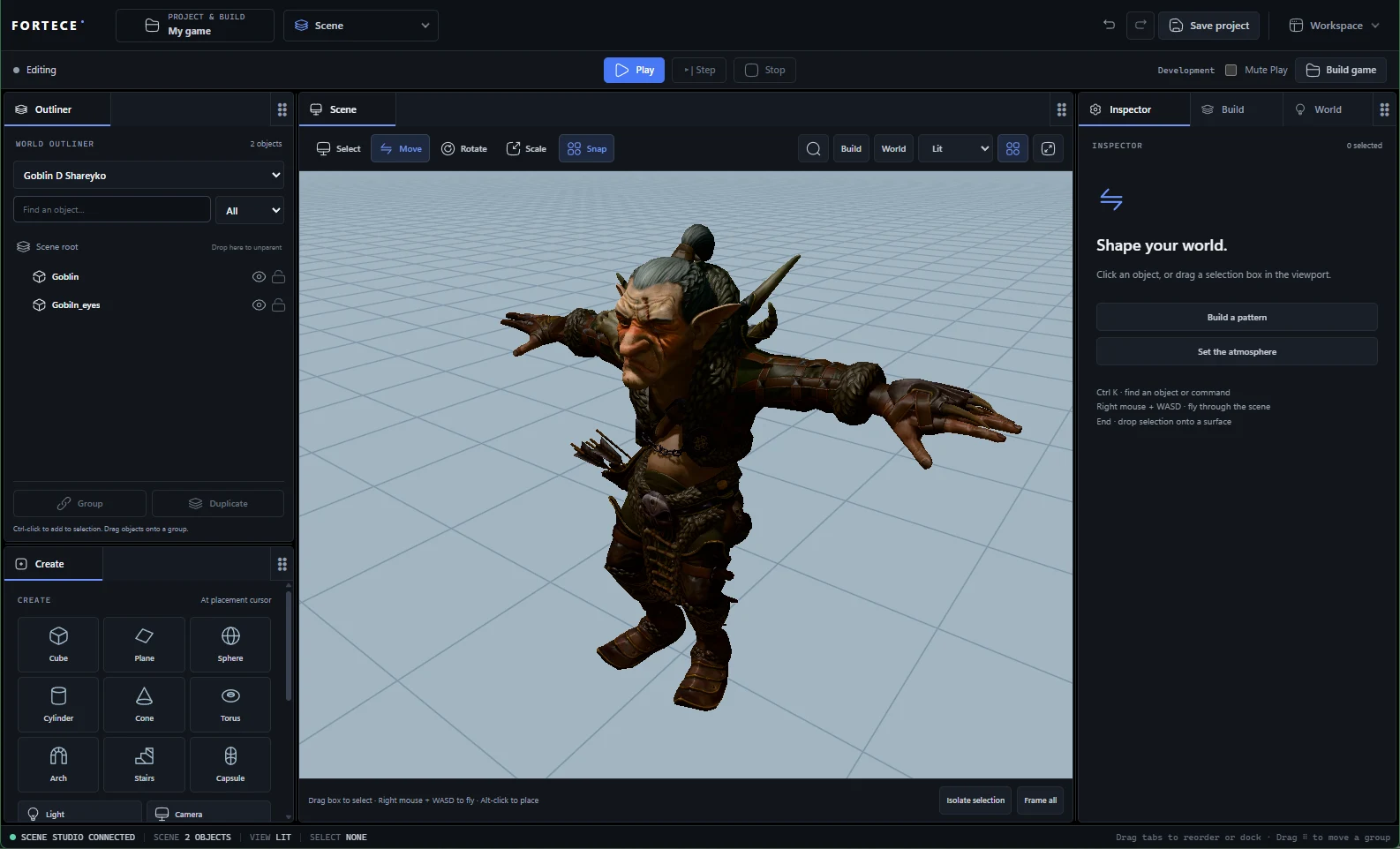
Task: Create a Sphere primitive
Action: coord(230,644)
